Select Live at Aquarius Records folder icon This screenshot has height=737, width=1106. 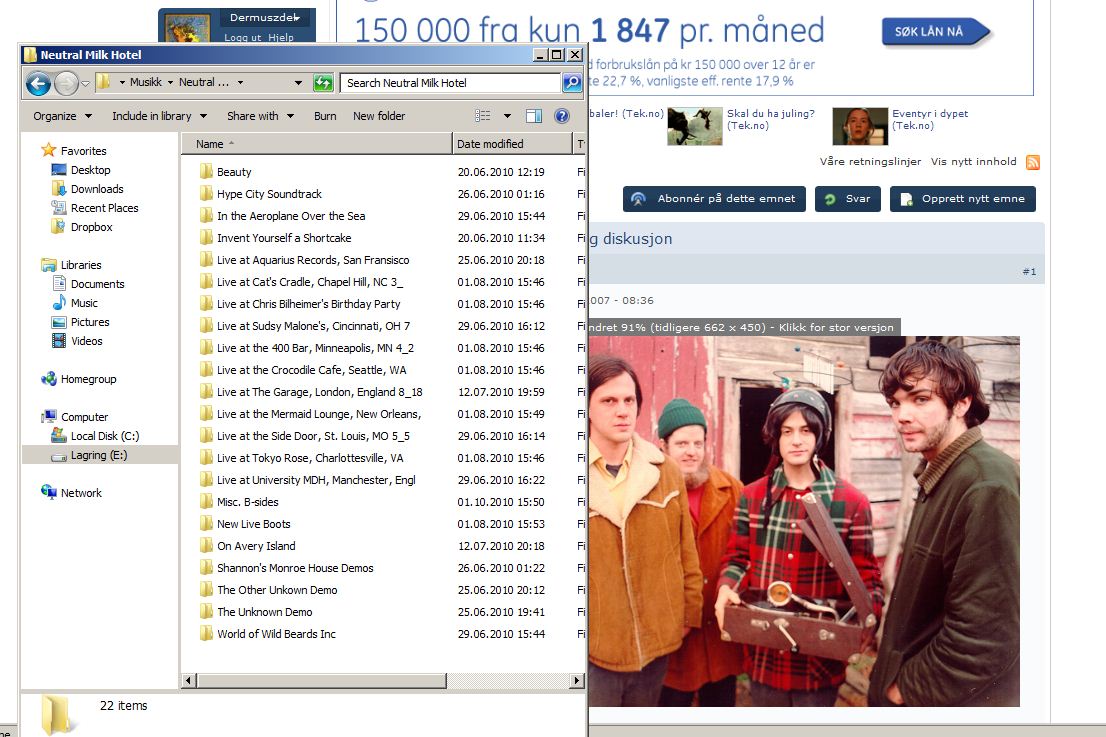click(x=206, y=260)
